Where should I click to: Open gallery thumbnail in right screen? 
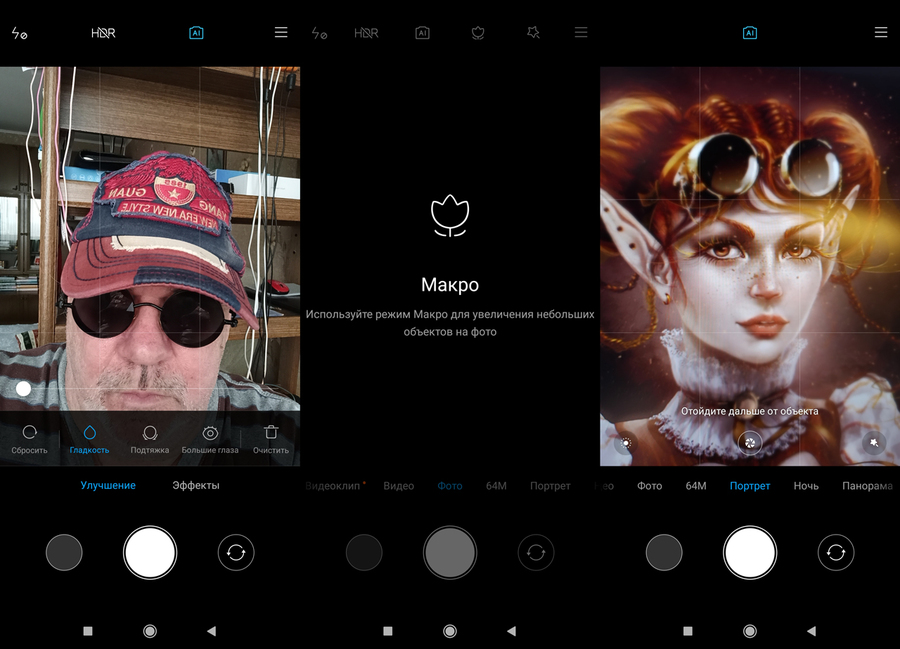(x=664, y=553)
